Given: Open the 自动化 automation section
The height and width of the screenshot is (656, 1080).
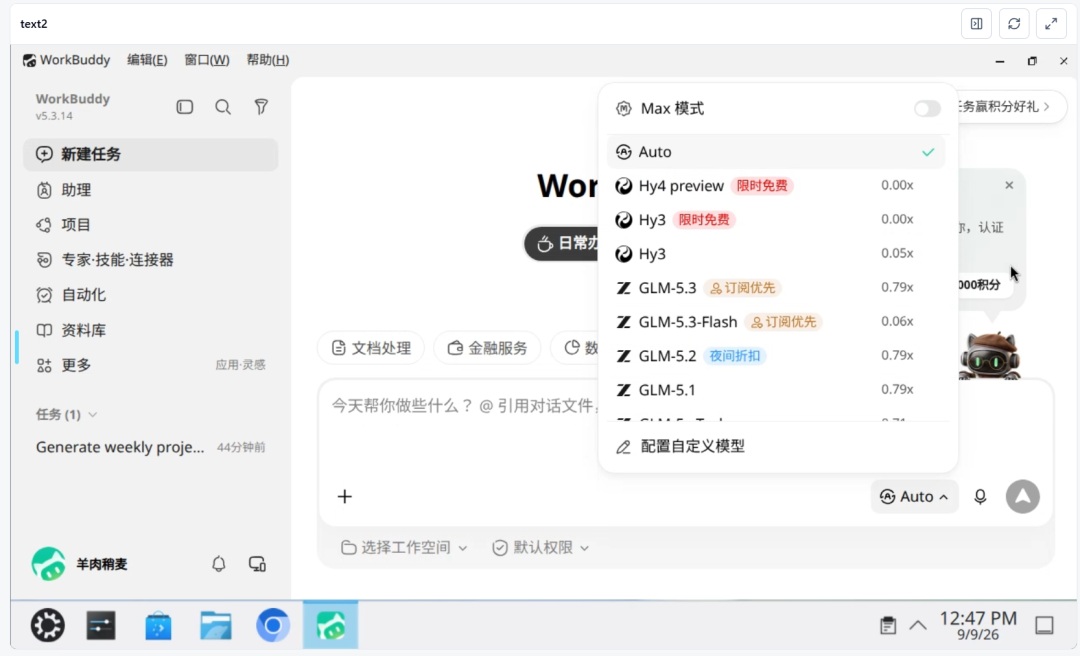Looking at the screenshot, I should point(150,295).
